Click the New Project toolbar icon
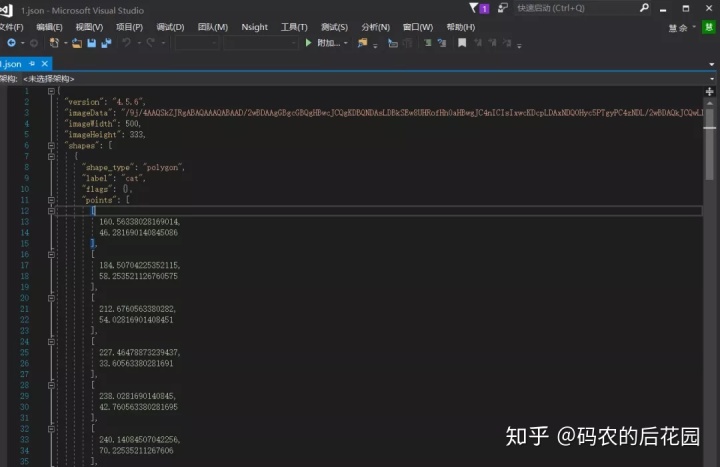This screenshot has width=720, height=467. click(54, 43)
